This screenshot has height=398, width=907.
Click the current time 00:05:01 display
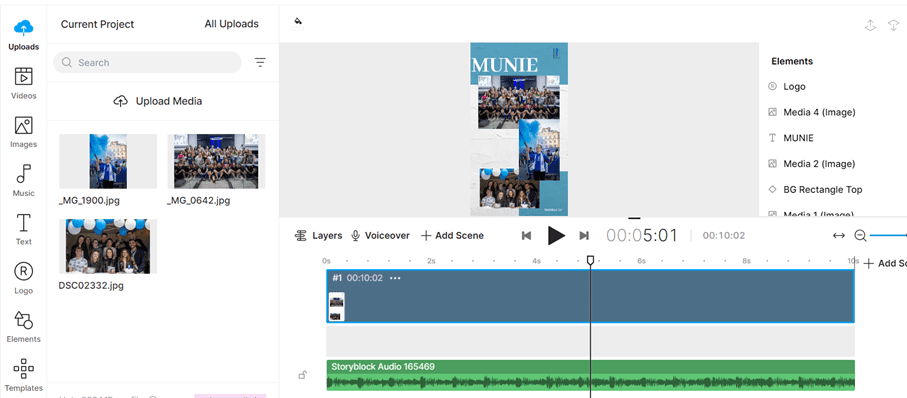(641, 235)
